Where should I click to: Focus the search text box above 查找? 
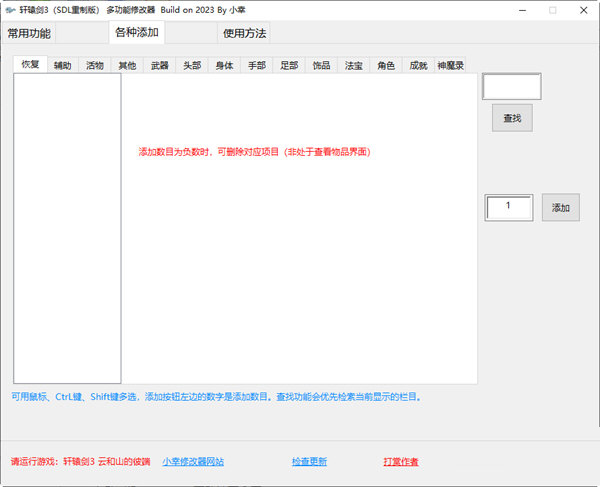click(x=512, y=86)
